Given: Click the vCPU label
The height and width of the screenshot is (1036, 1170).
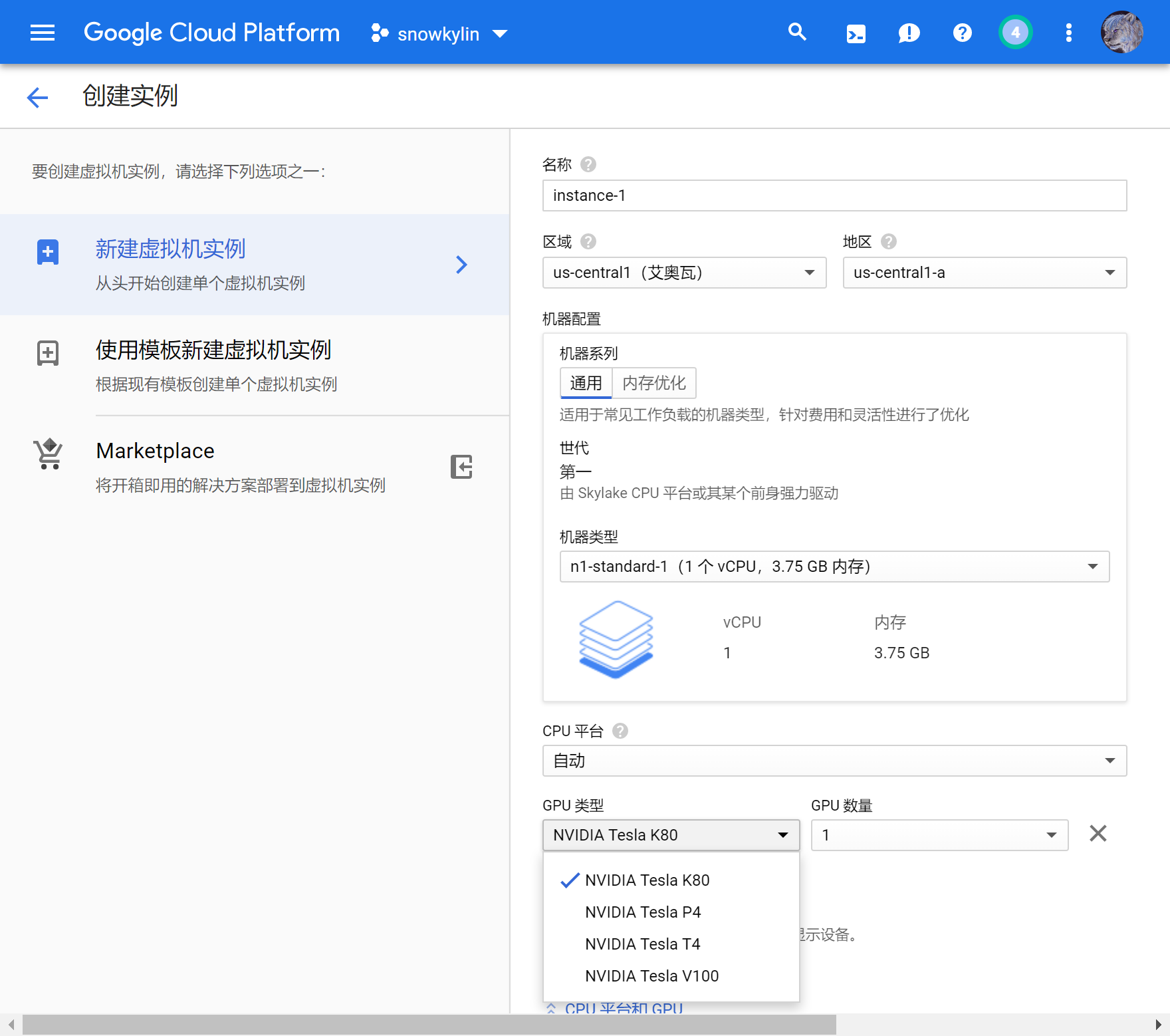Looking at the screenshot, I should pyautogui.click(x=742, y=622).
